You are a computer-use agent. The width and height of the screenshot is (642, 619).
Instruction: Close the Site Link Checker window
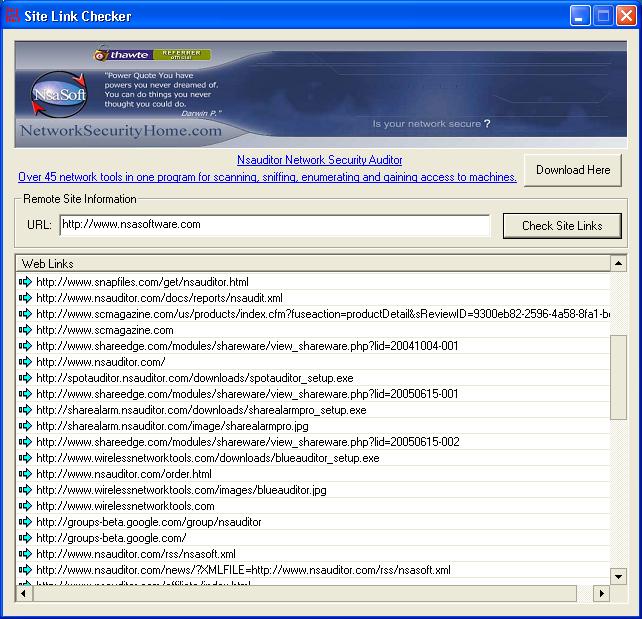[x=626, y=16]
